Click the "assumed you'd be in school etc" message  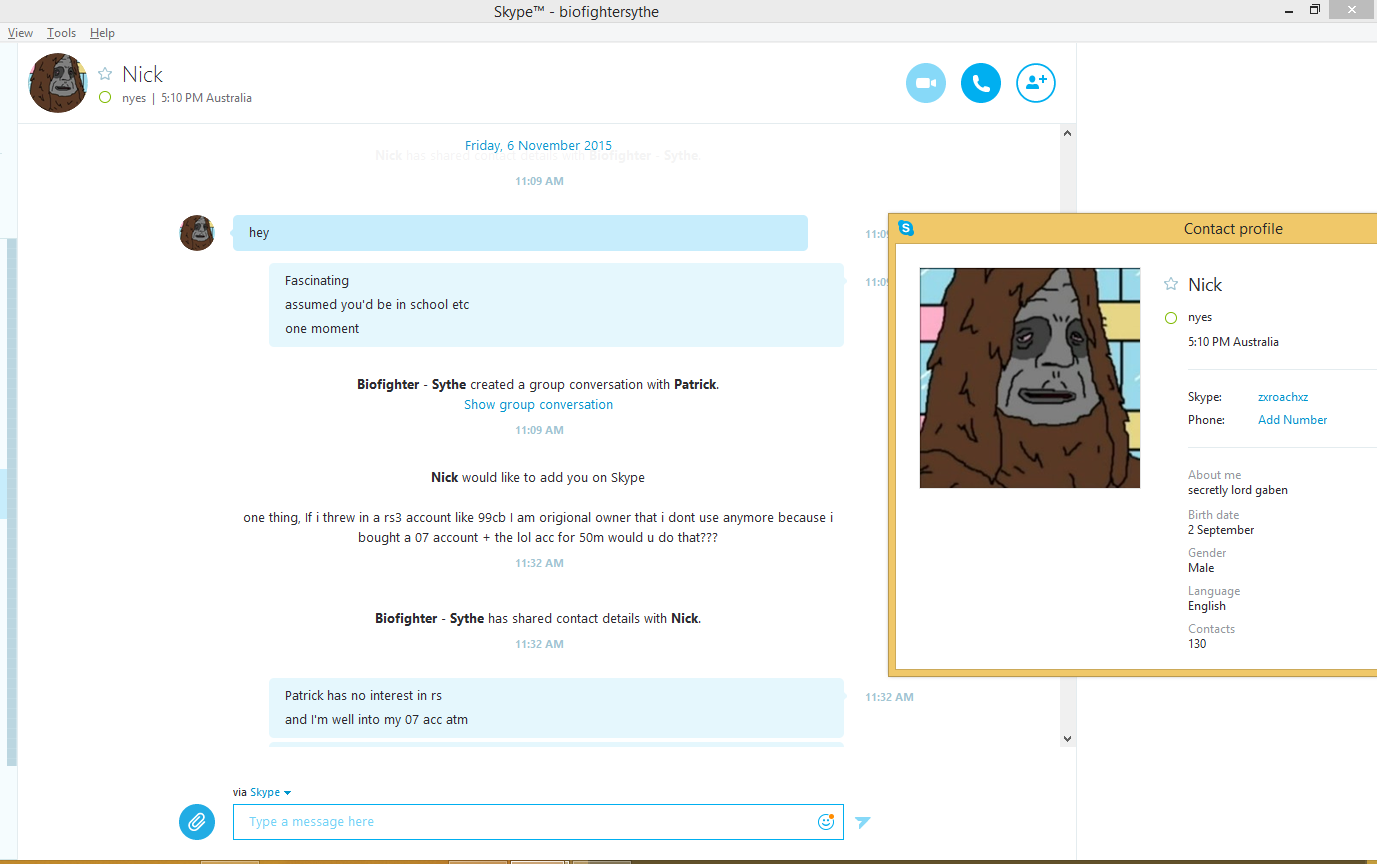pyautogui.click(x=377, y=305)
